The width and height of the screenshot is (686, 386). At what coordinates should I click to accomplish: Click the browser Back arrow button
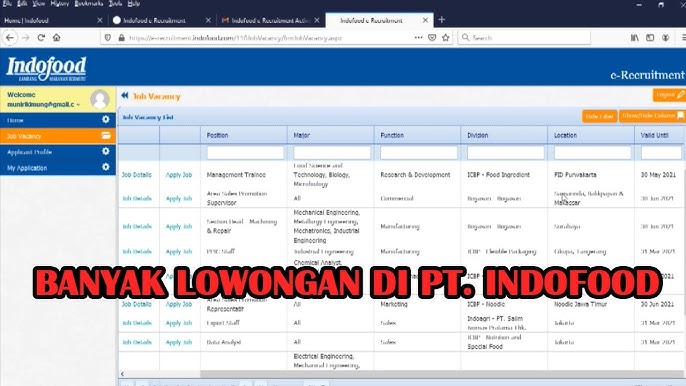[x=10, y=38]
